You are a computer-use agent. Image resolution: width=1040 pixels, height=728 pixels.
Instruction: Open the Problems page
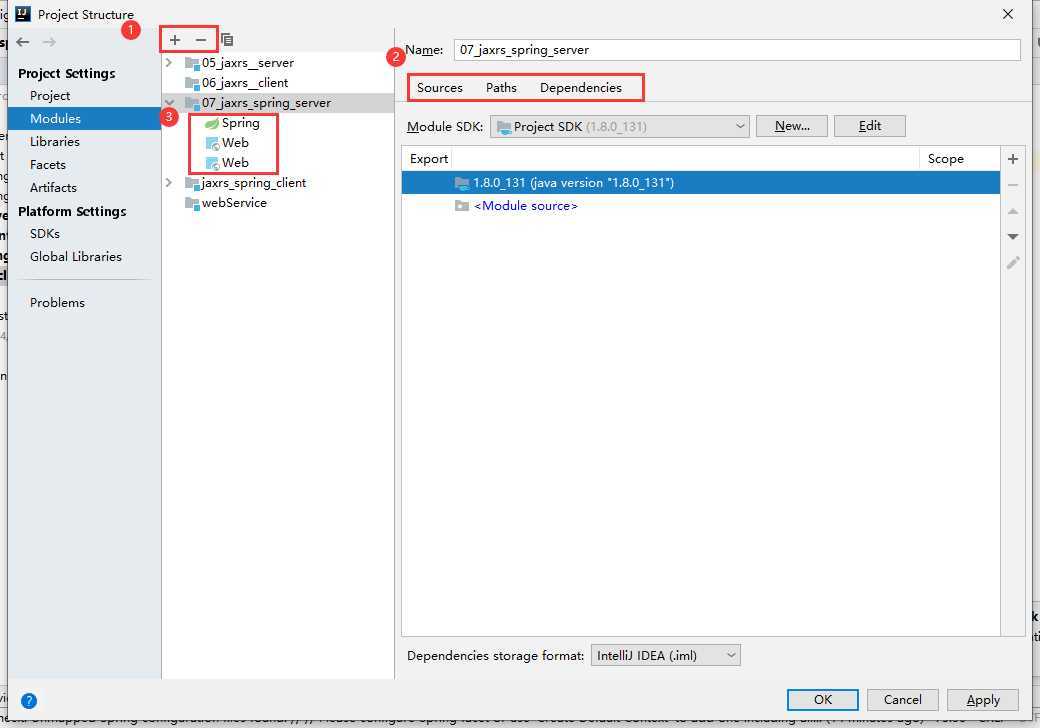pyautogui.click(x=57, y=302)
